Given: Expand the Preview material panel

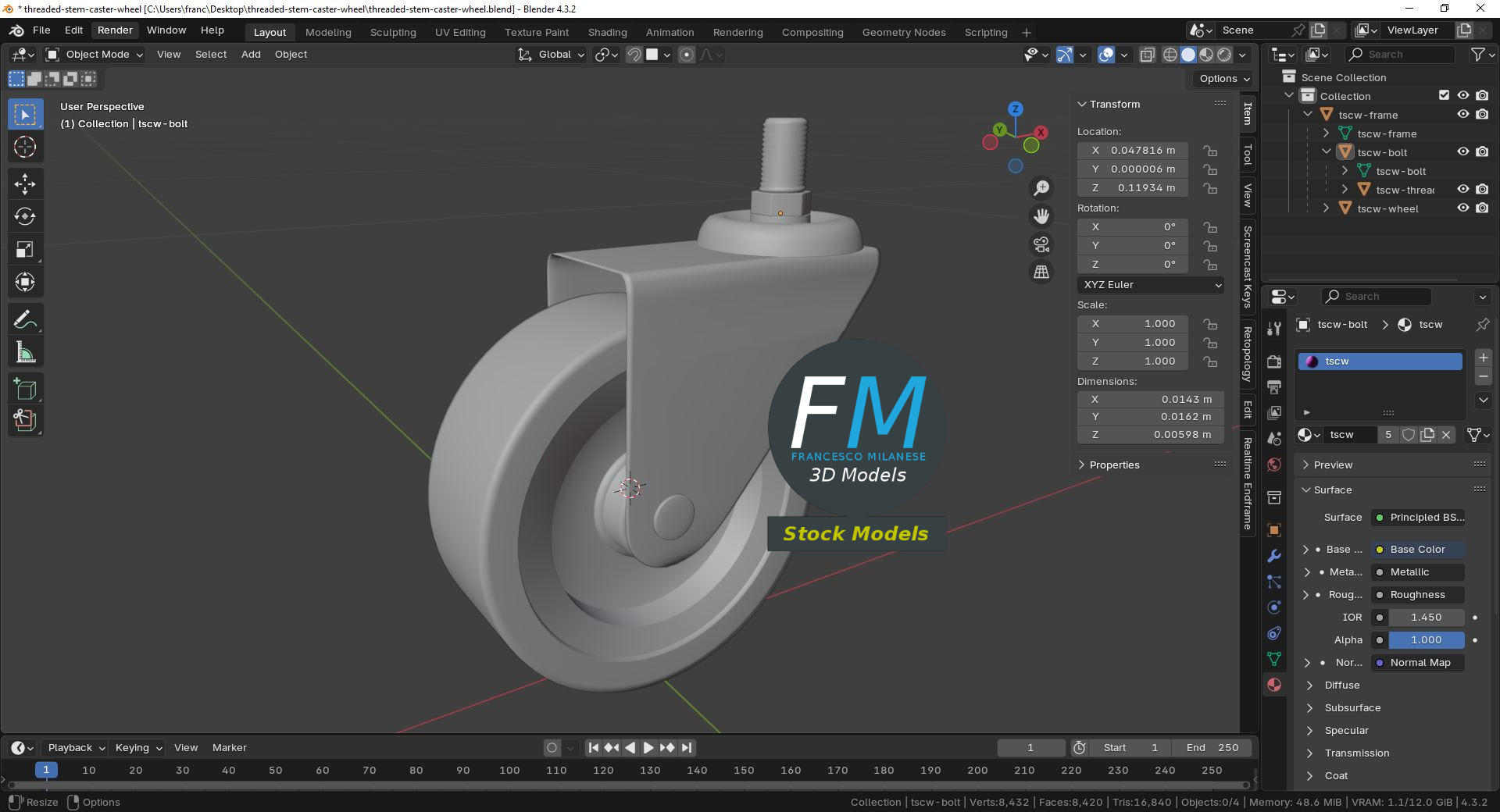Looking at the screenshot, I should [x=1333, y=465].
